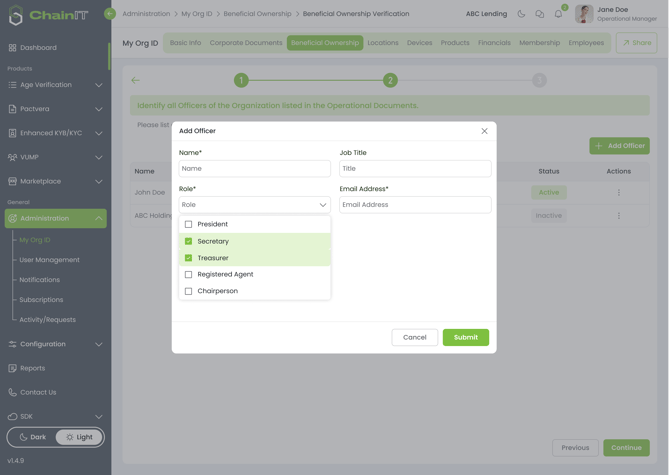Click the notification bell icon
This screenshot has height=475, width=670.
[558, 14]
